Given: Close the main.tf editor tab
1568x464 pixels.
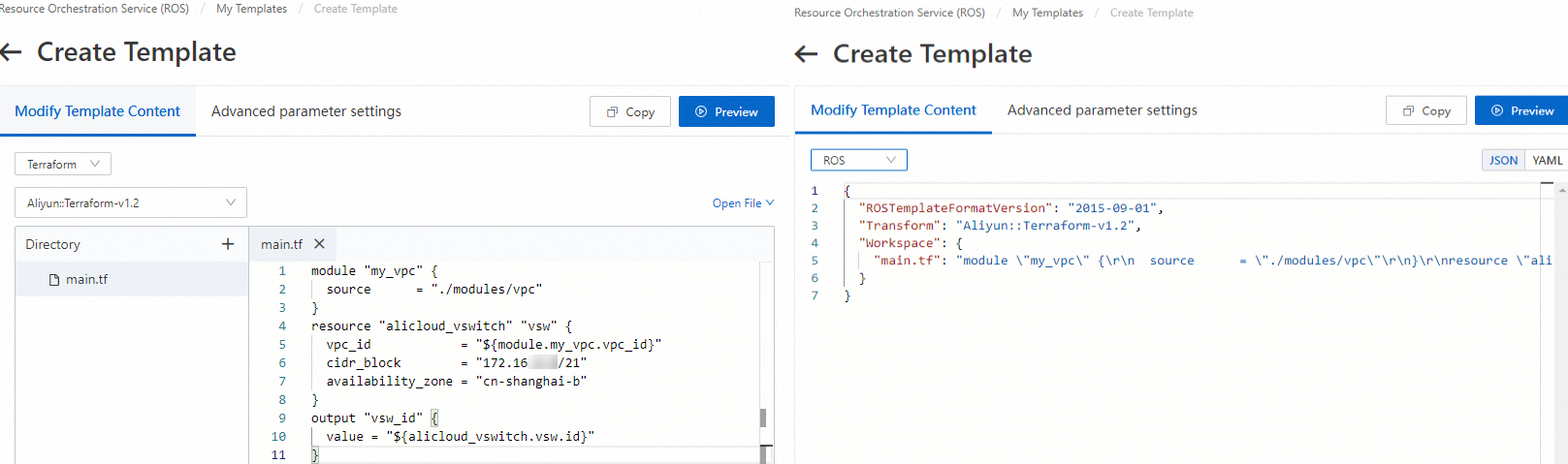Looking at the screenshot, I should [319, 244].
